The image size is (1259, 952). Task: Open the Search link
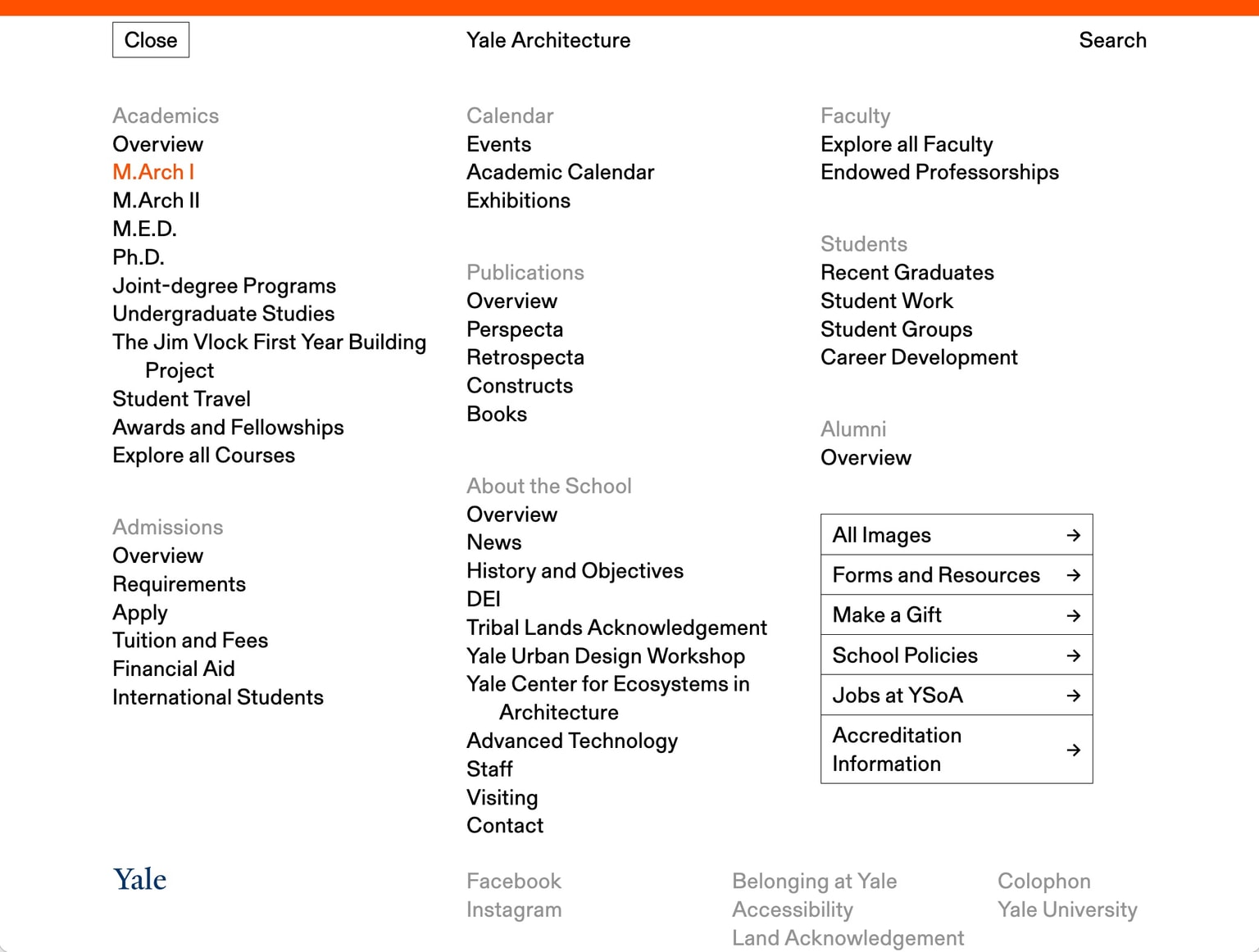coord(1112,40)
